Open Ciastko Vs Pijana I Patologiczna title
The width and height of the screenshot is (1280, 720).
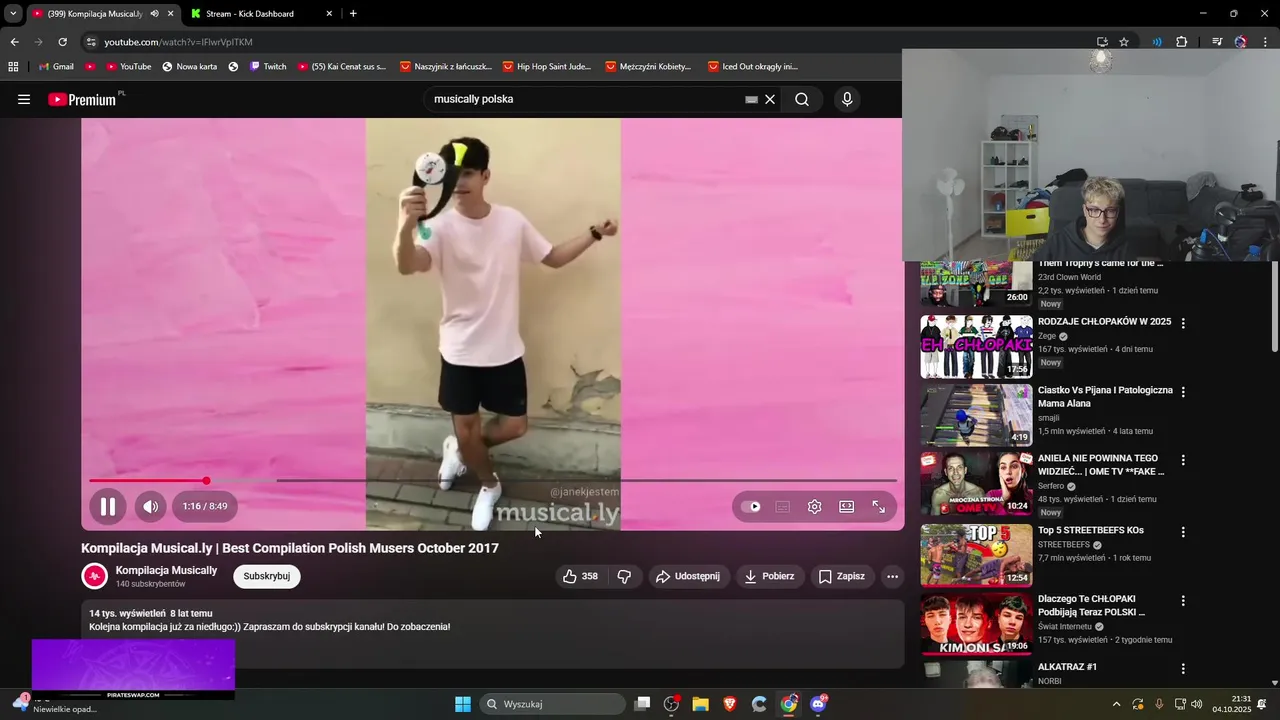coord(1105,396)
